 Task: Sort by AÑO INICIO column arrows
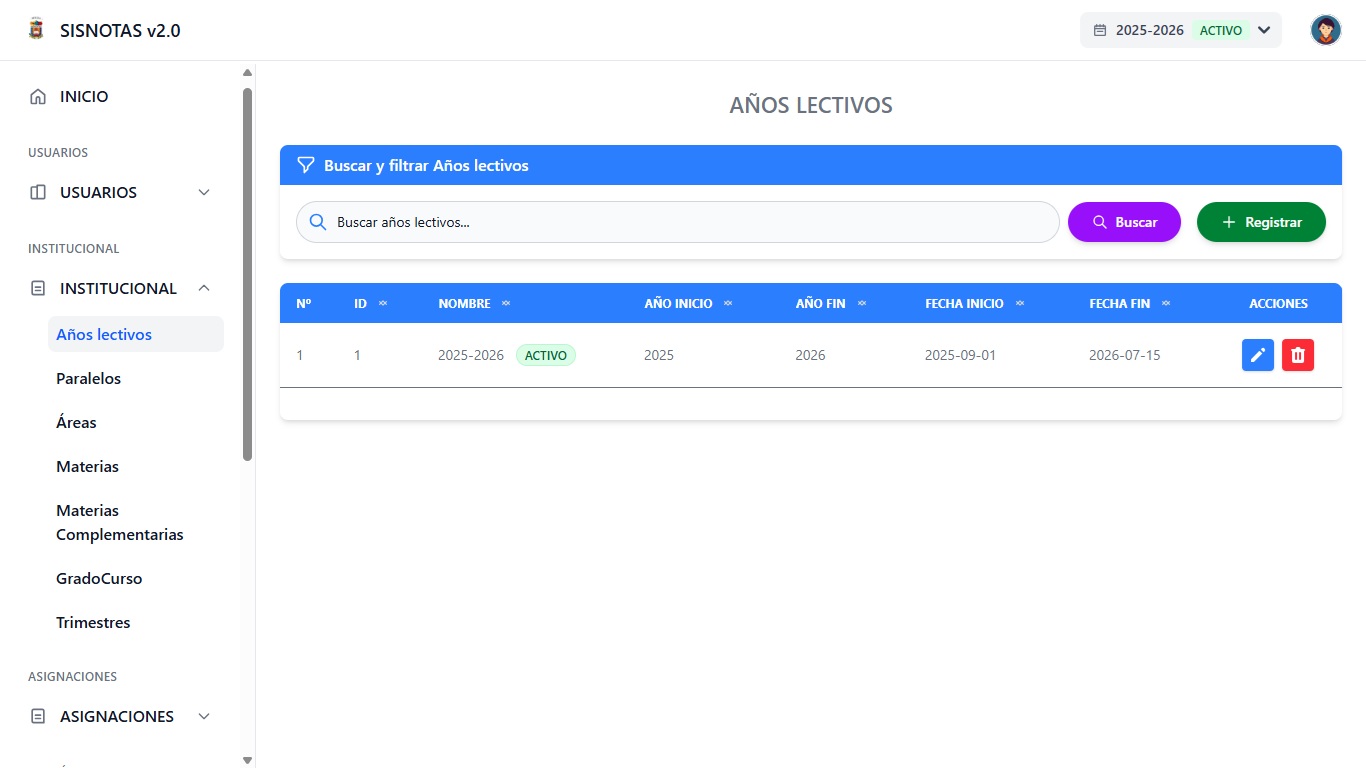coord(728,303)
